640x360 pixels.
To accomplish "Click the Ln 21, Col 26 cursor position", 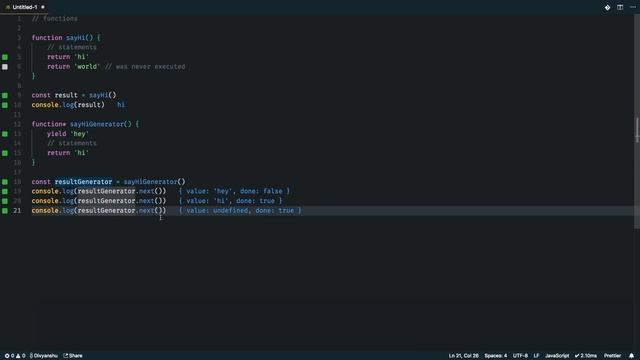I will point(463,356).
